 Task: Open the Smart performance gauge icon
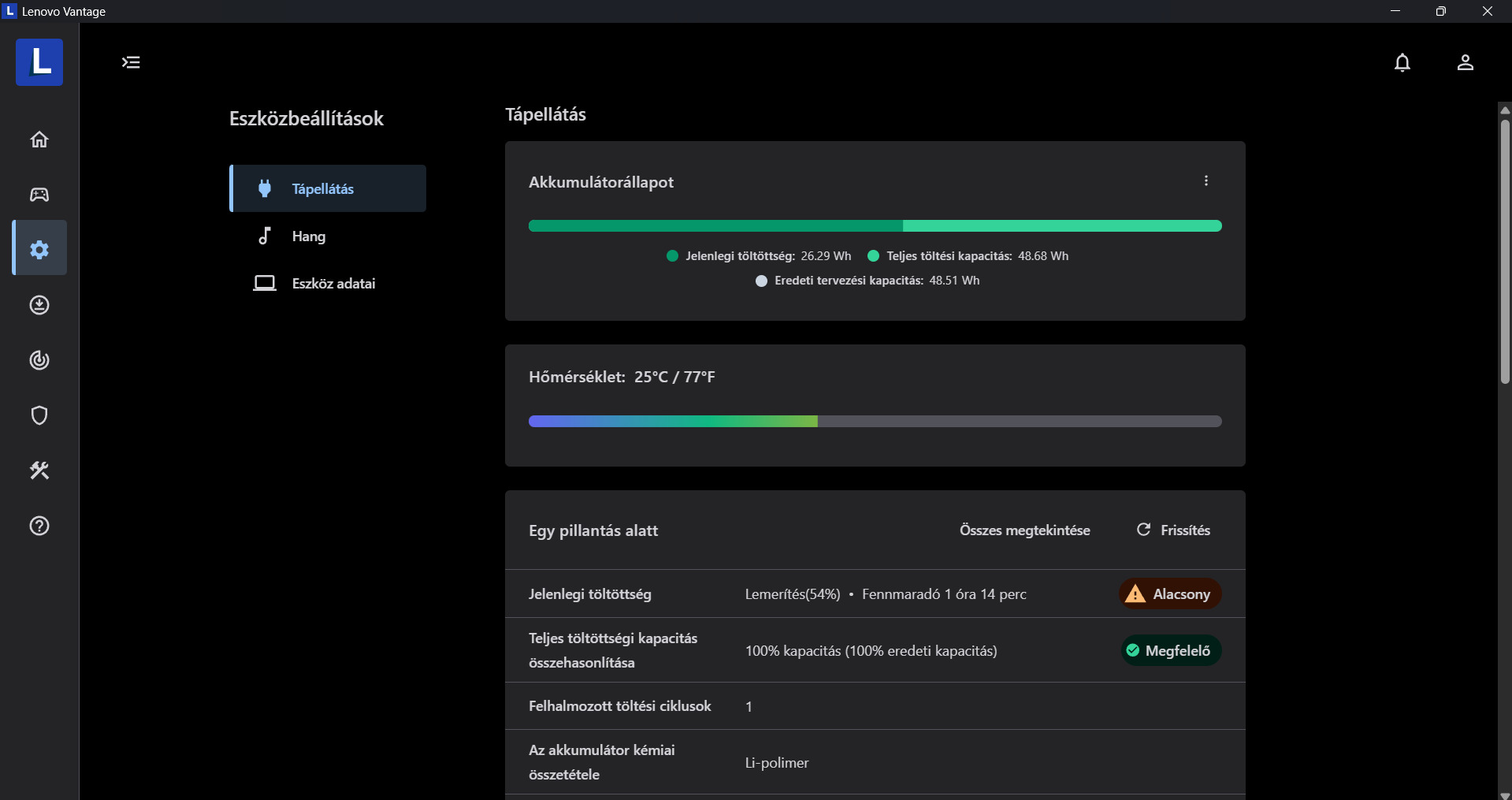point(39,360)
